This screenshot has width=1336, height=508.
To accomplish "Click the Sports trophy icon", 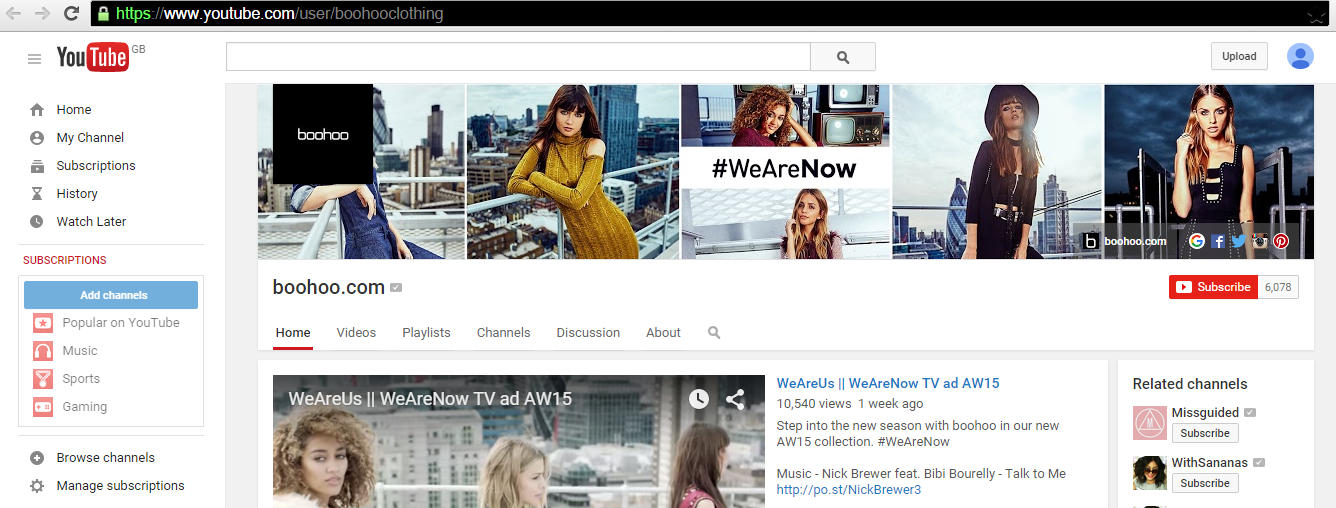I will pos(43,379).
